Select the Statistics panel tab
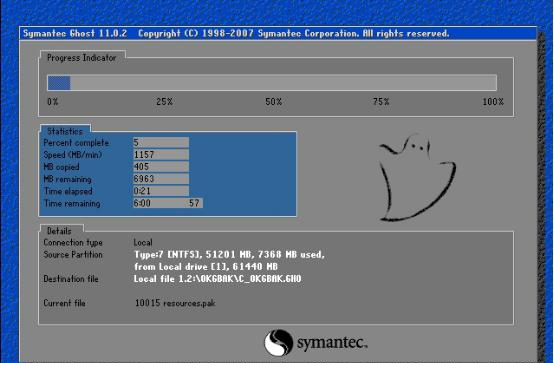This screenshot has width=554, height=377. [65, 131]
